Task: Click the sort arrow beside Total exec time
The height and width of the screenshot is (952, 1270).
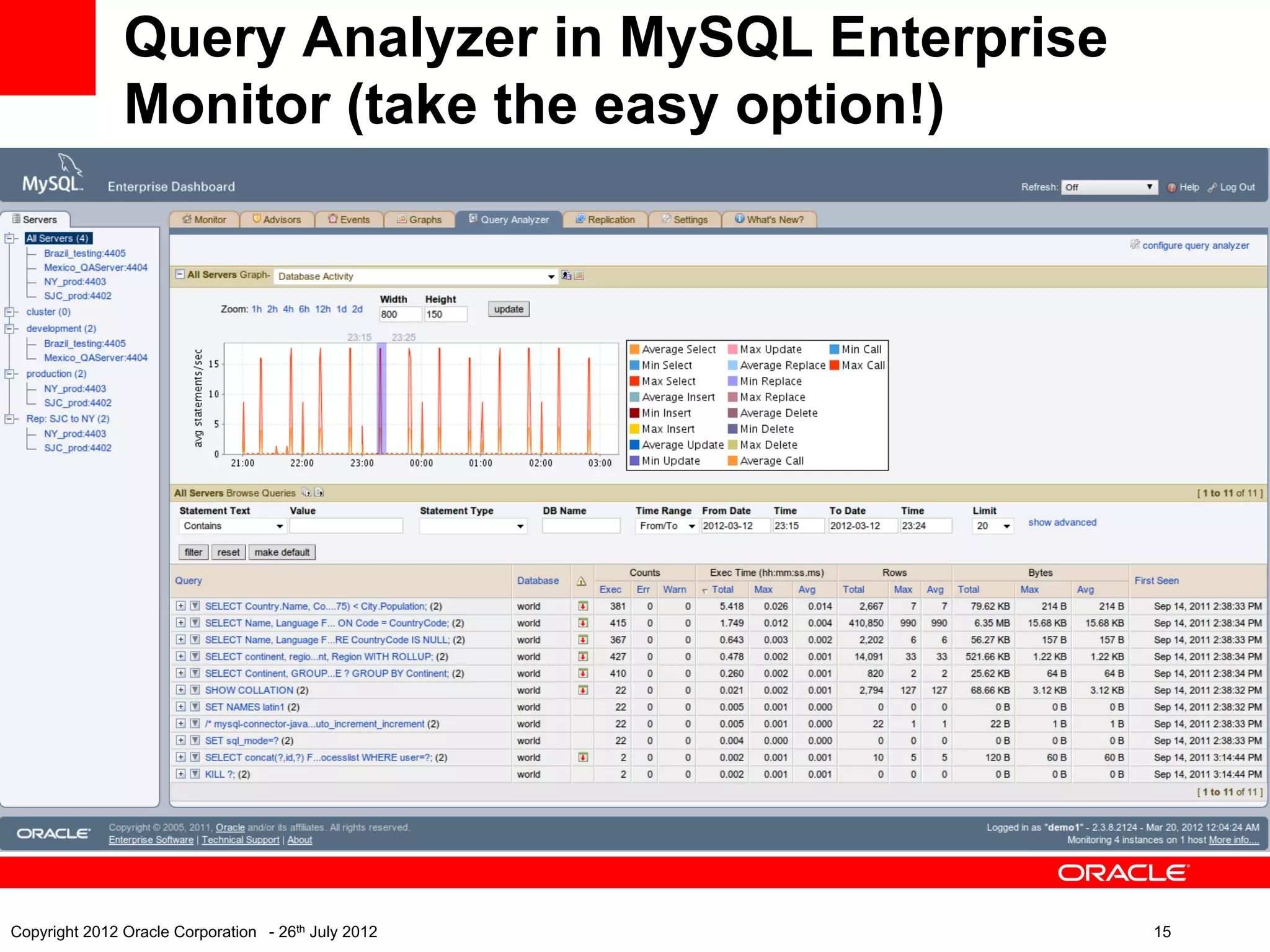Action: 705,591
